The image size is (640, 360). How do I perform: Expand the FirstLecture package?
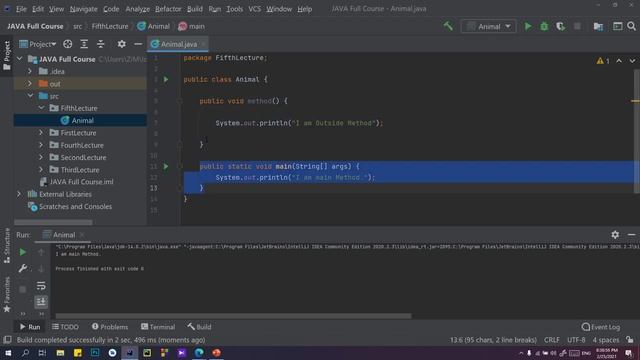coord(41,132)
